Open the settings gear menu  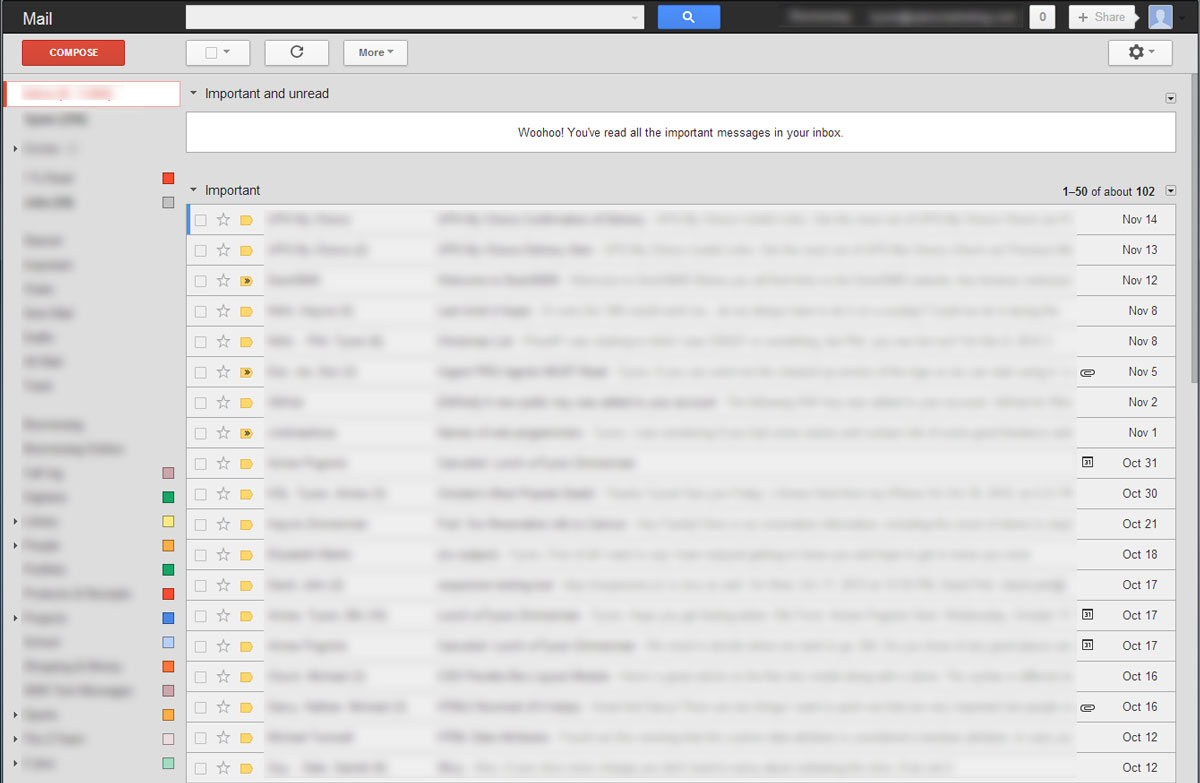click(x=1140, y=52)
